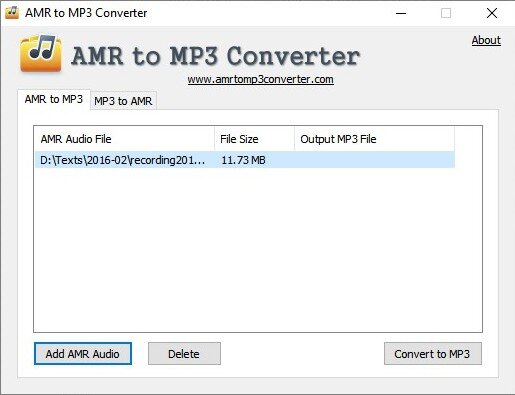Select the D:\Texts\2016-02\recording file row
The height and width of the screenshot is (395, 515).
pos(245,160)
